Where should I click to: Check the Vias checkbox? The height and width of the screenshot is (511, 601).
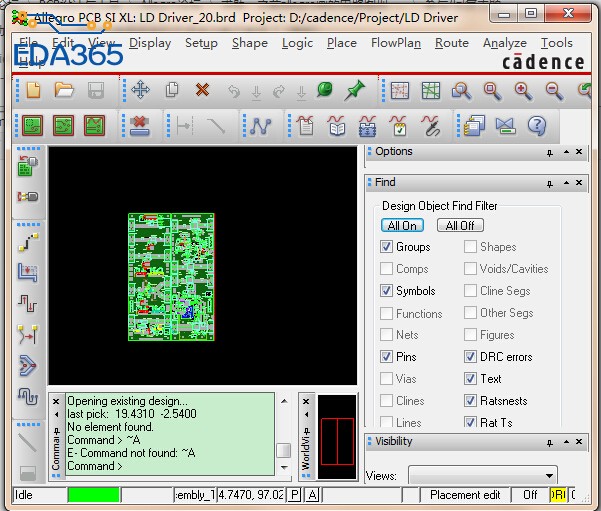tap(386, 379)
